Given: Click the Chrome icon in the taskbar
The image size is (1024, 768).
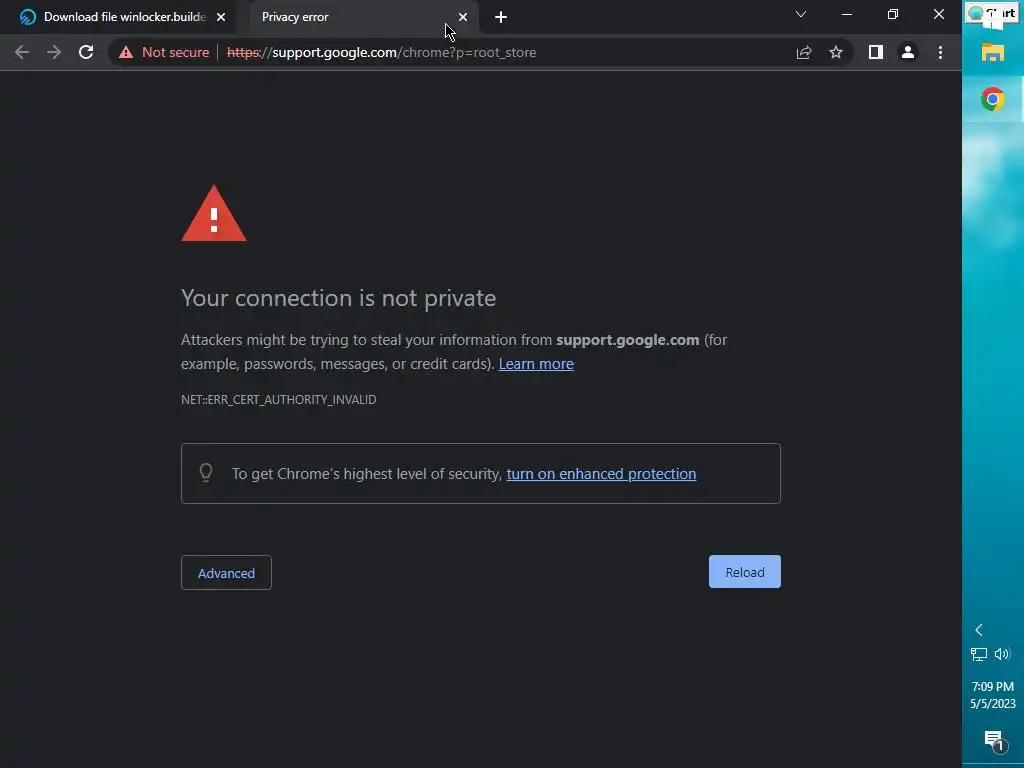Looking at the screenshot, I should pyautogui.click(x=993, y=99).
